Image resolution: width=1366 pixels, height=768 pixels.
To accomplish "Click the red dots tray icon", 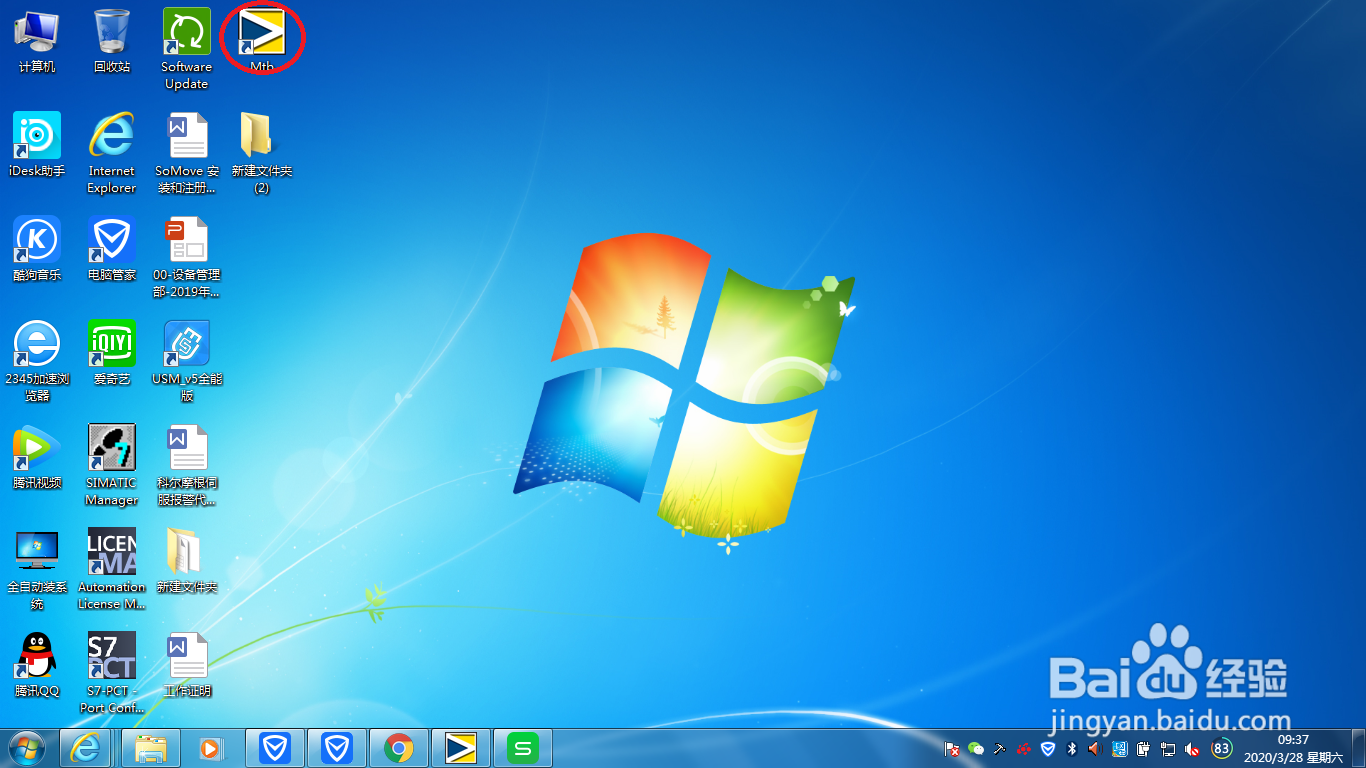I will (1024, 748).
